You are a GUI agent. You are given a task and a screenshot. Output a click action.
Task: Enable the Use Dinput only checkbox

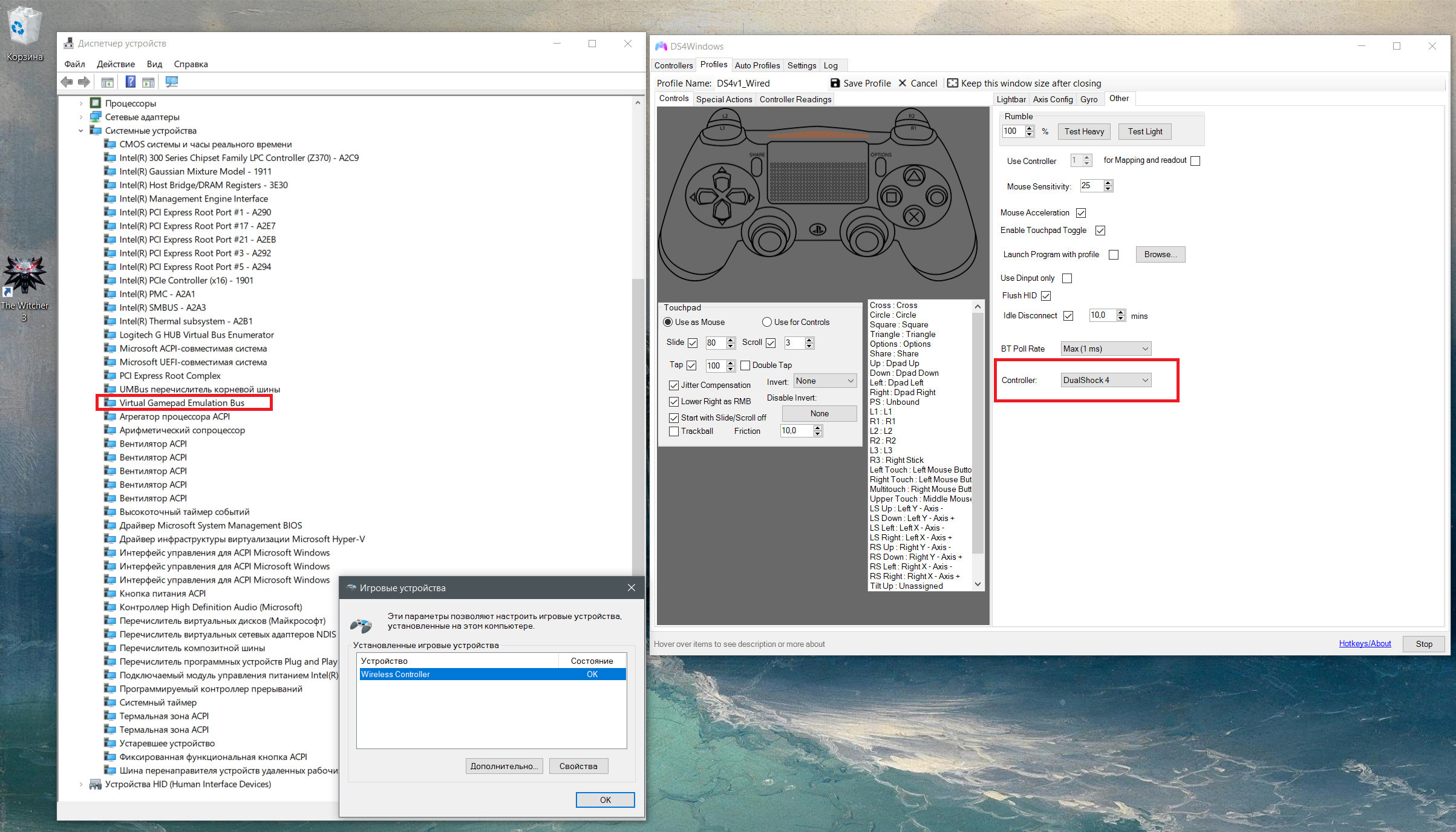click(1067, 278)
